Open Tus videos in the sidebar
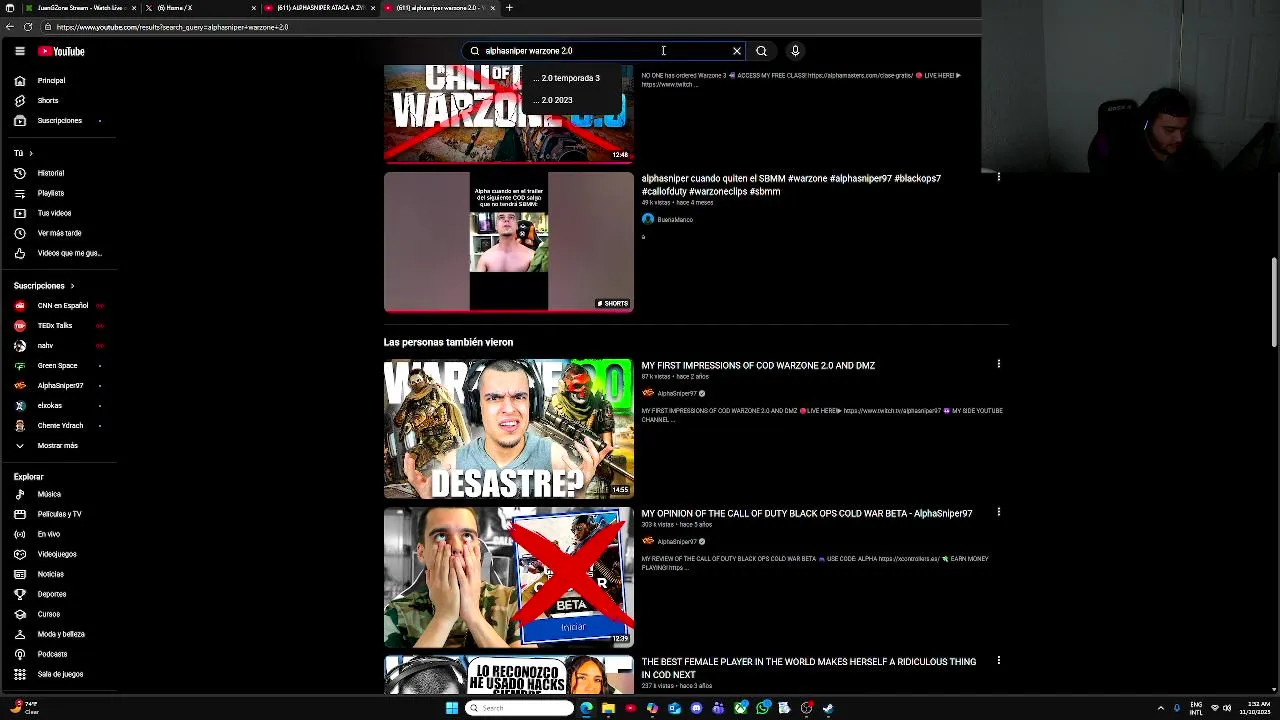Screen dimensions: 1280x720 (x=59, y=213)
